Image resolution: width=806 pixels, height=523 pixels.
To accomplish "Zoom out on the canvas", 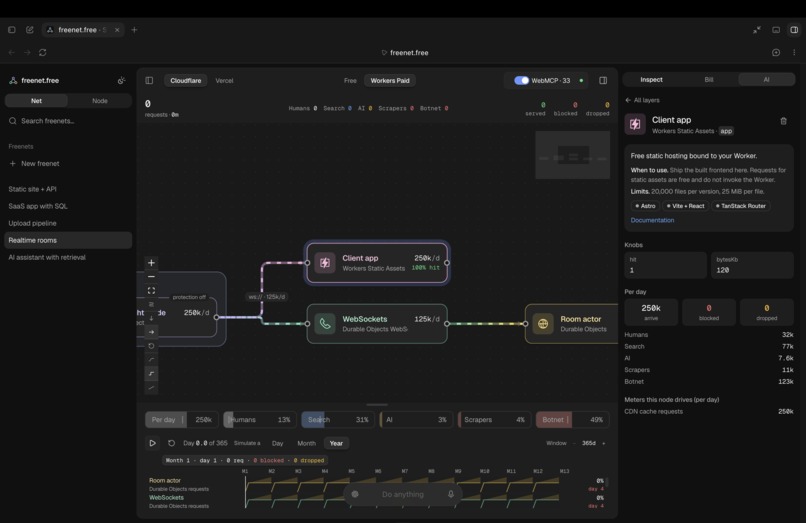I will coord(151,277).
